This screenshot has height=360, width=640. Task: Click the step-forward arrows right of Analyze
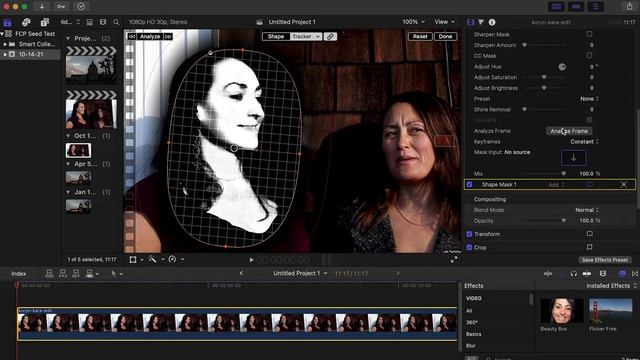[x=168, y=36]
